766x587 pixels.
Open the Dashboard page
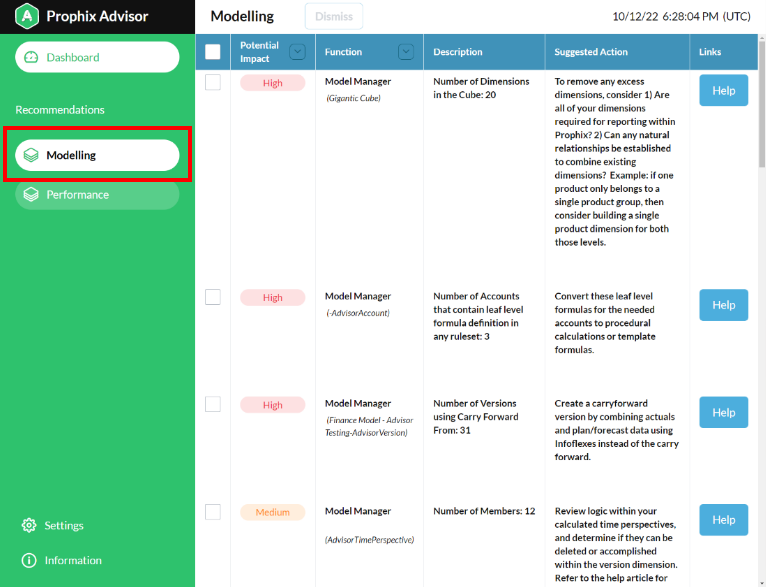point(97,57)
